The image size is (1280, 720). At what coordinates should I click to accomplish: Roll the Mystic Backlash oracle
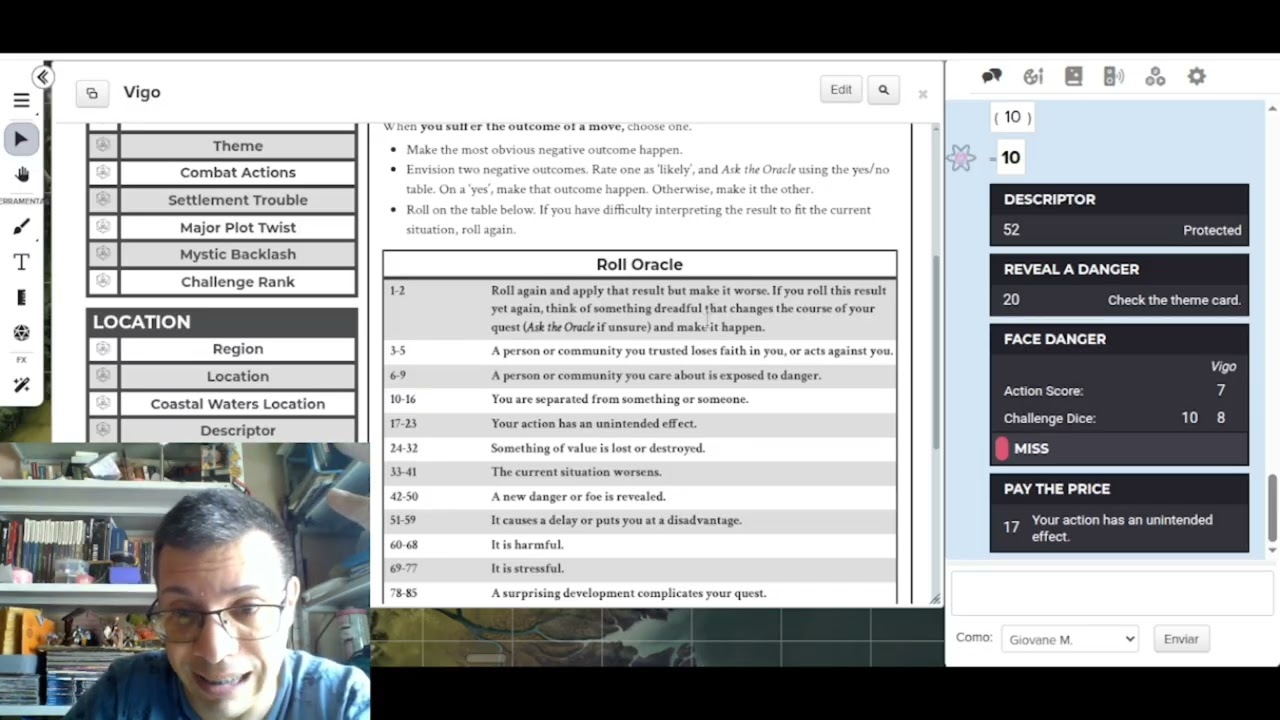(238, 255)
